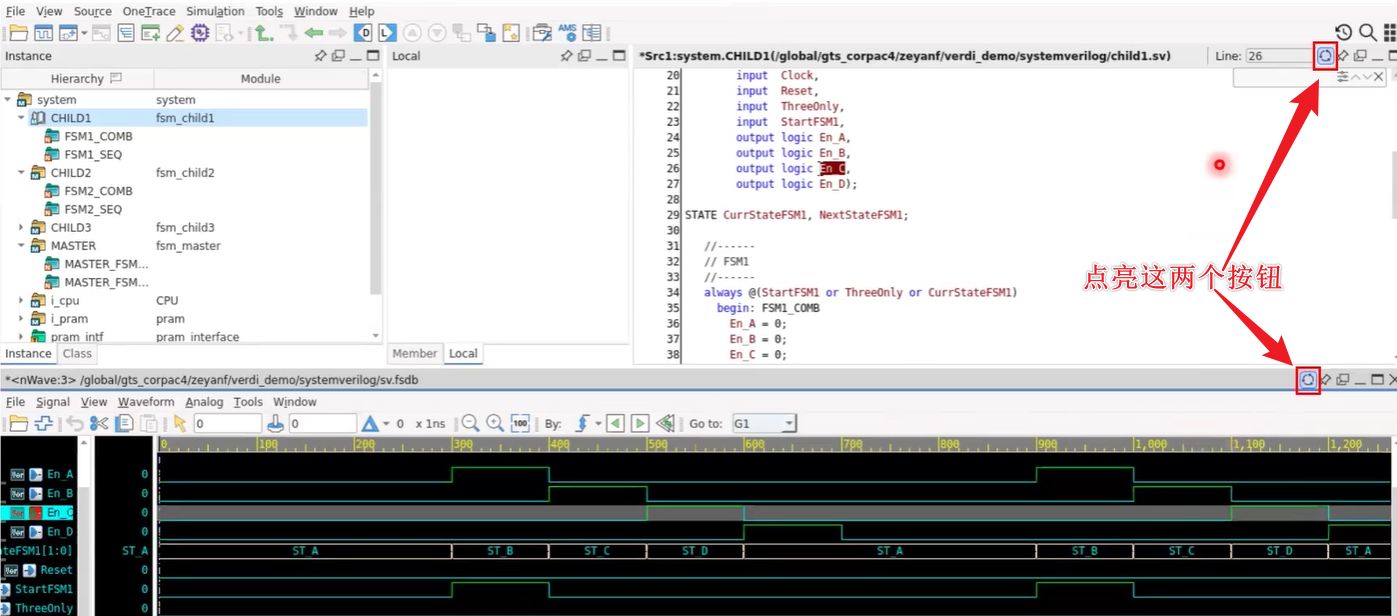Open the Go to G1 dropdown
1397x616 pixels.
(x=789, y=424)
